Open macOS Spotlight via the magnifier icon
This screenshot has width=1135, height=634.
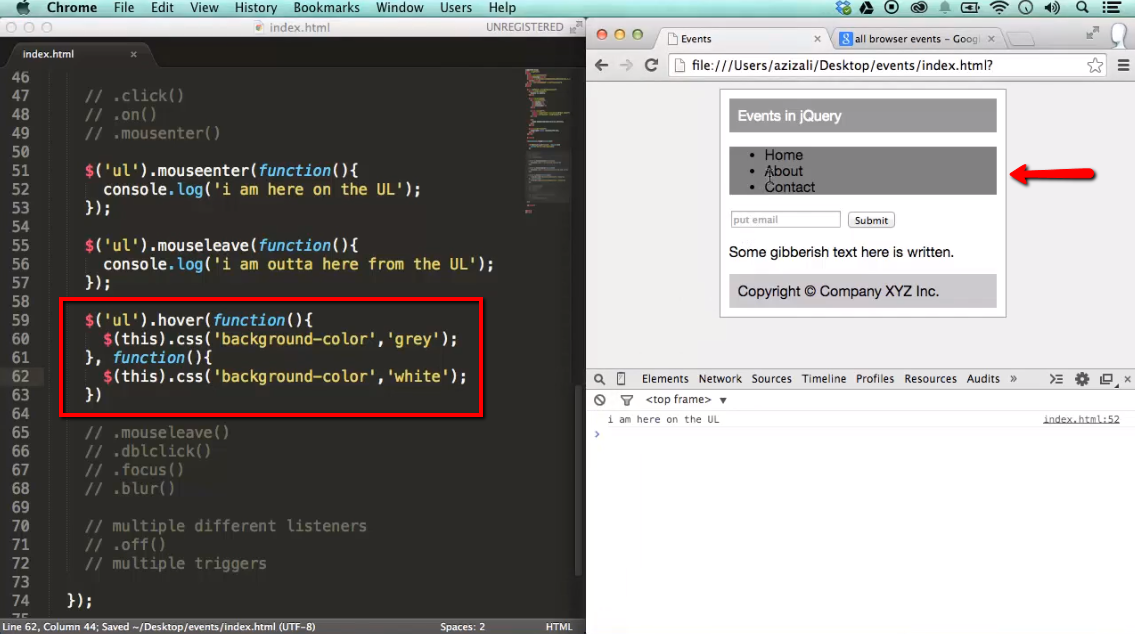tap(1081, 7)
